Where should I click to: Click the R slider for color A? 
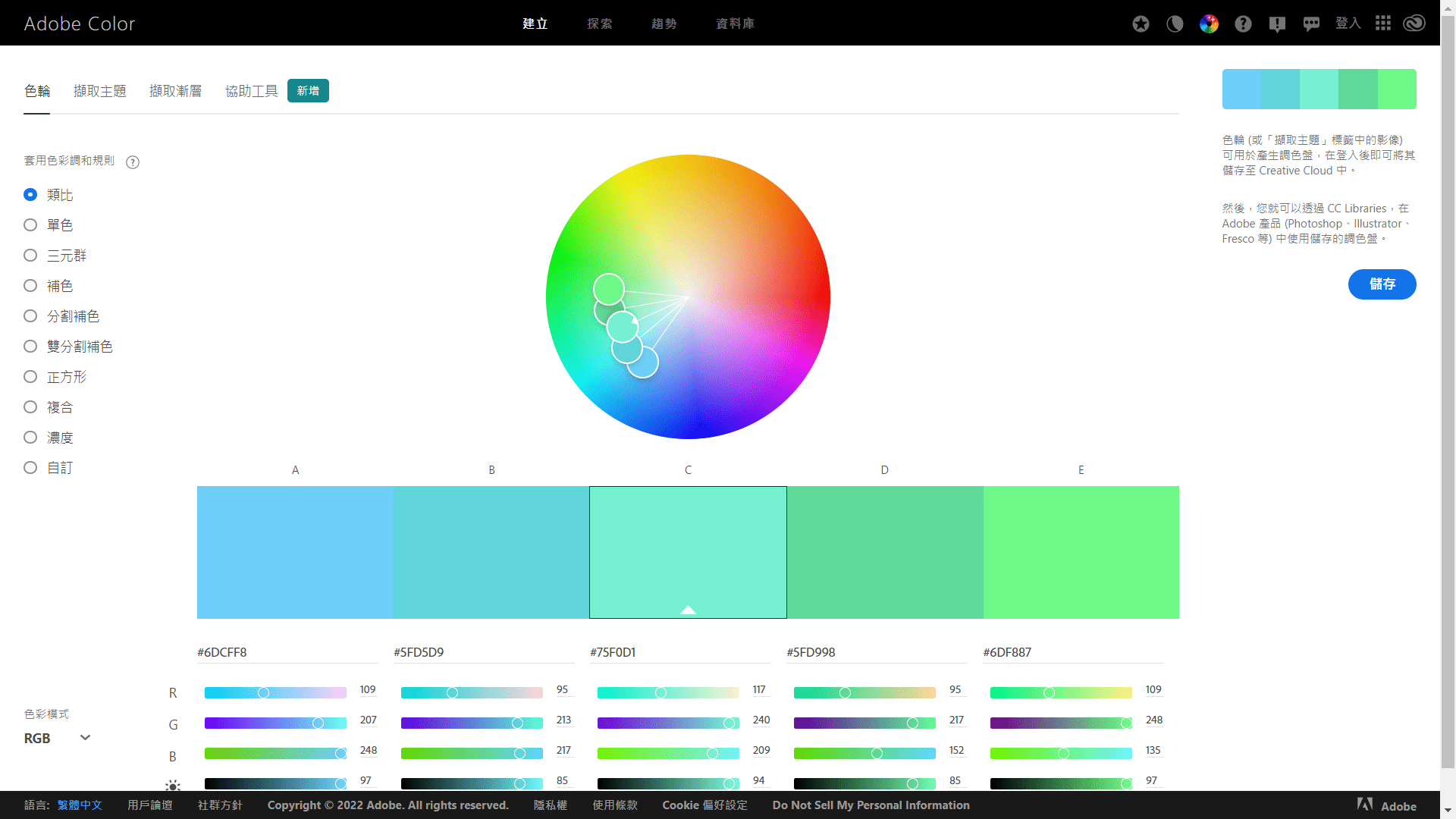point(275,692)
